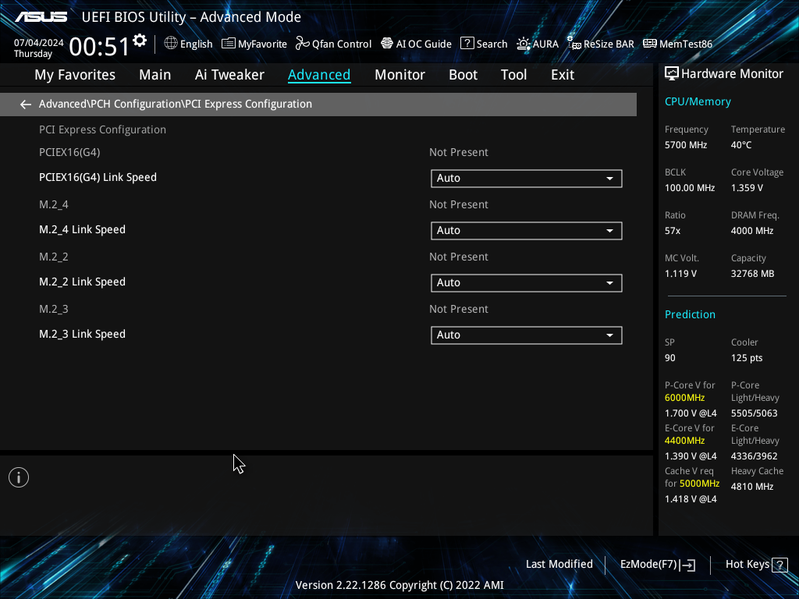Click the Last Modified button
Viewport: 799px width, 599px height.
(x=559, y=564)
